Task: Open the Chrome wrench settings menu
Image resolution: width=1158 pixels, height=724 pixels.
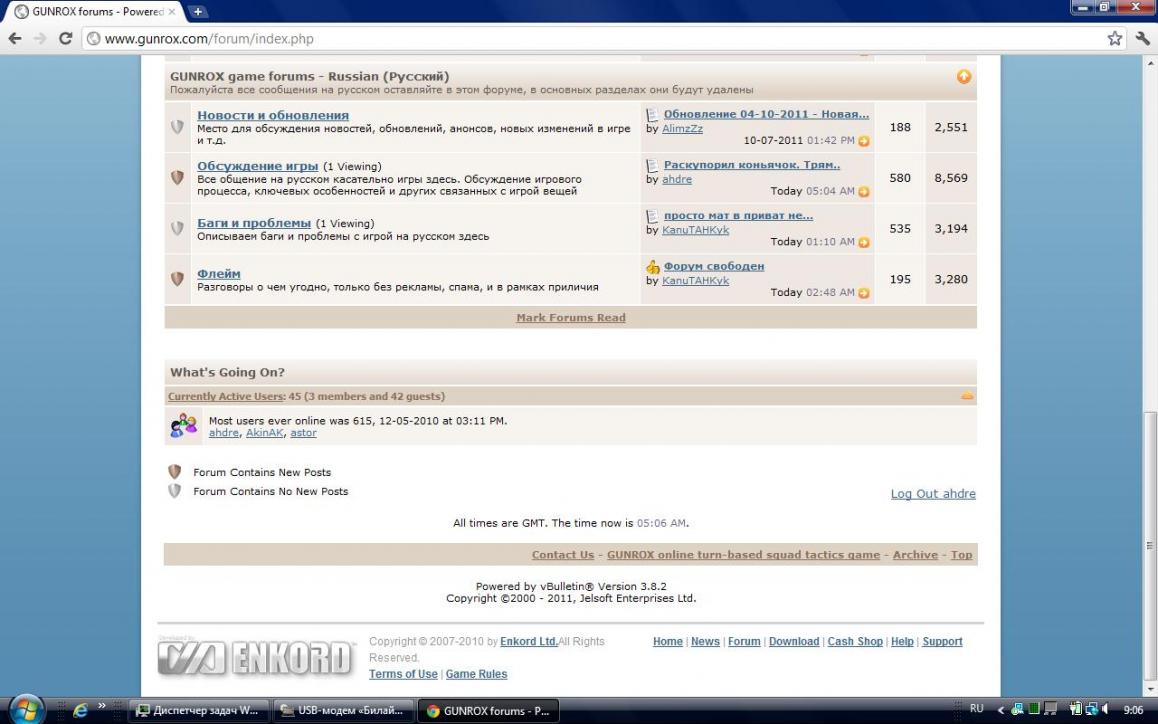Action: 1143,38
